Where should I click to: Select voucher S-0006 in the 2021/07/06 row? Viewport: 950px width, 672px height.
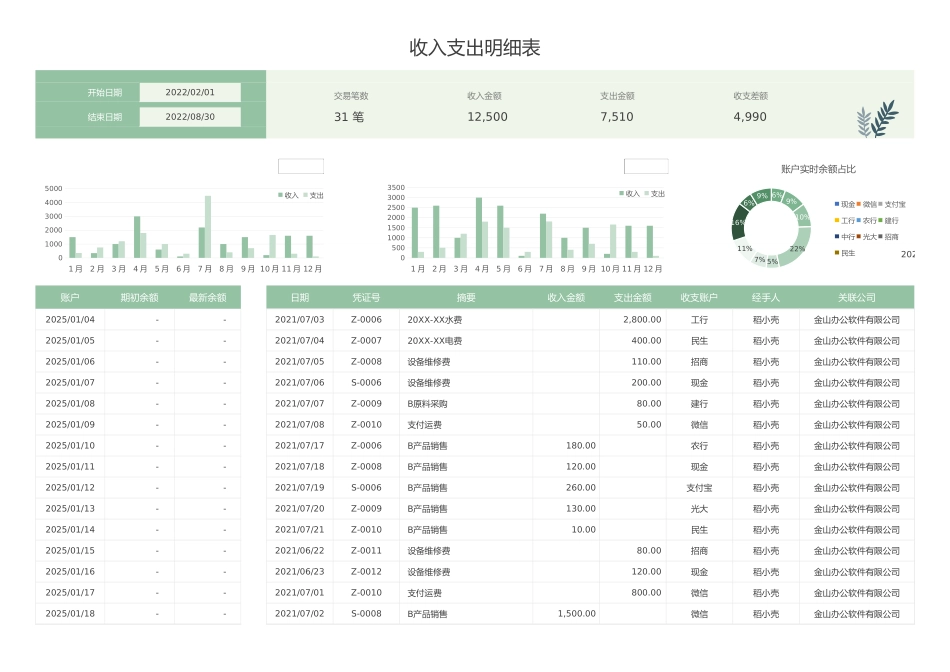367,382
